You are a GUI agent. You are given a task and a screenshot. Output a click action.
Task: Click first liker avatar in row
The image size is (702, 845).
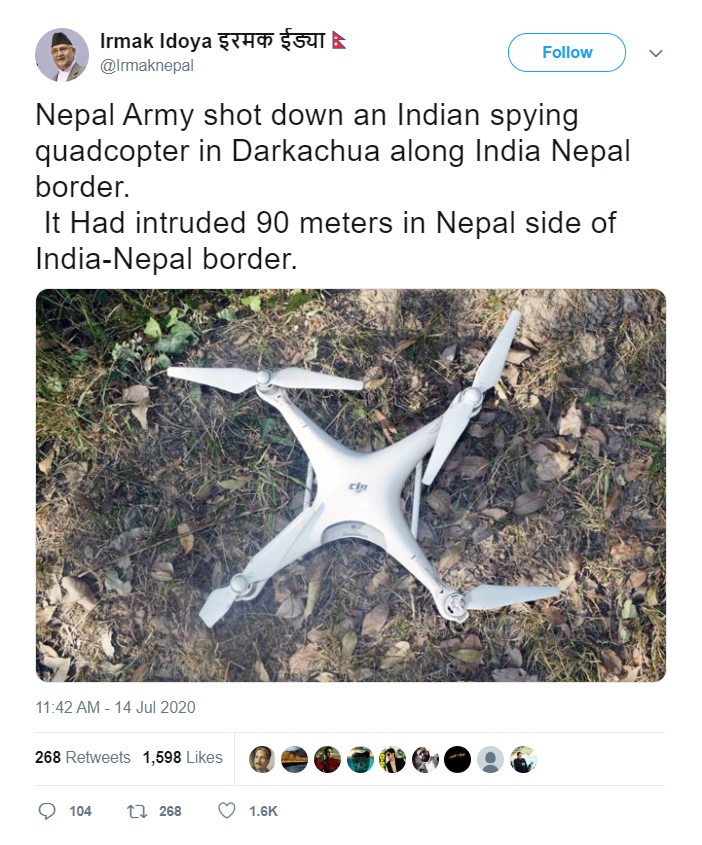pos(262,759)
